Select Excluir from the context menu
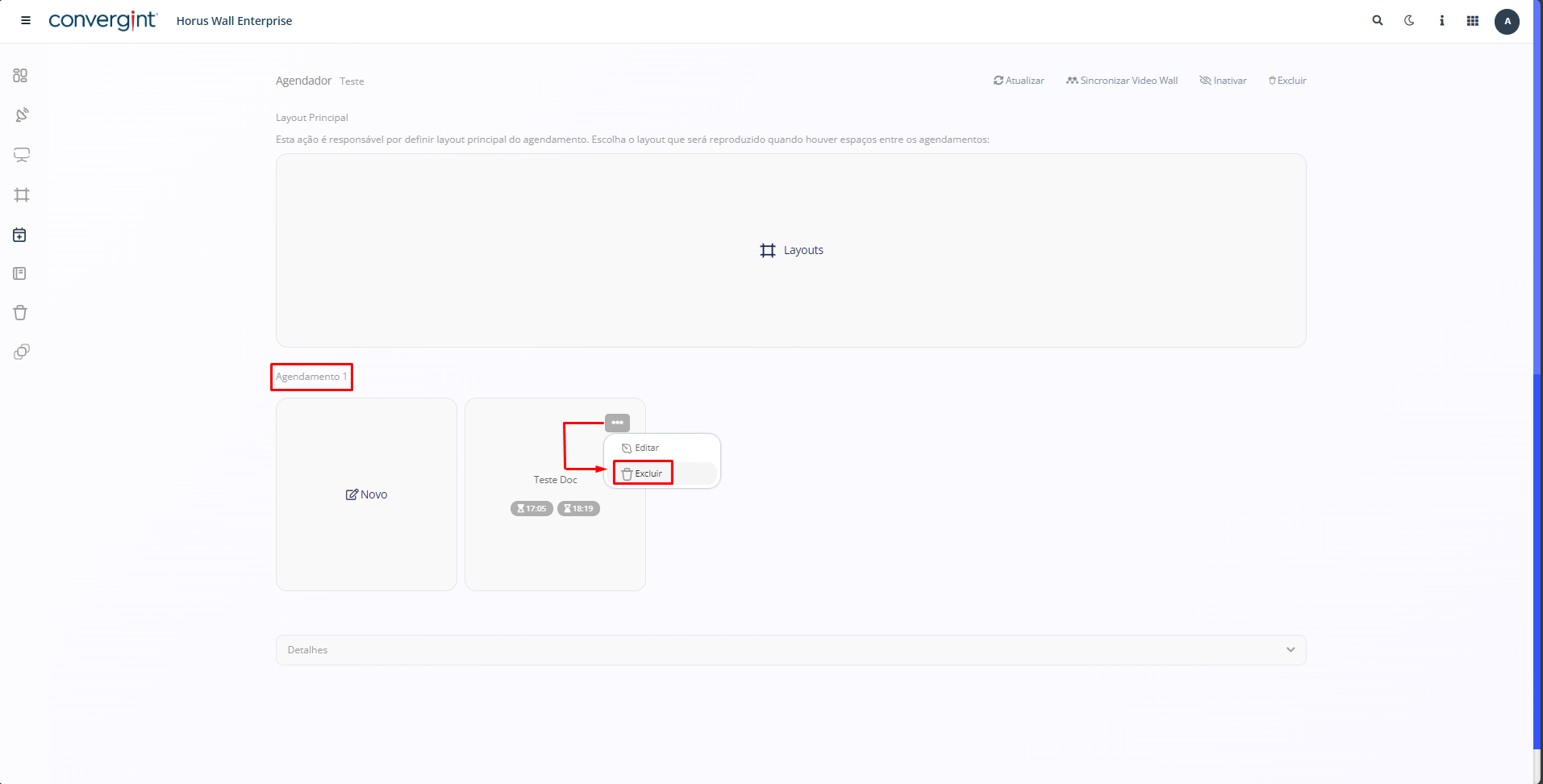This screenshot has height=784, width=1543. [648, 473]
